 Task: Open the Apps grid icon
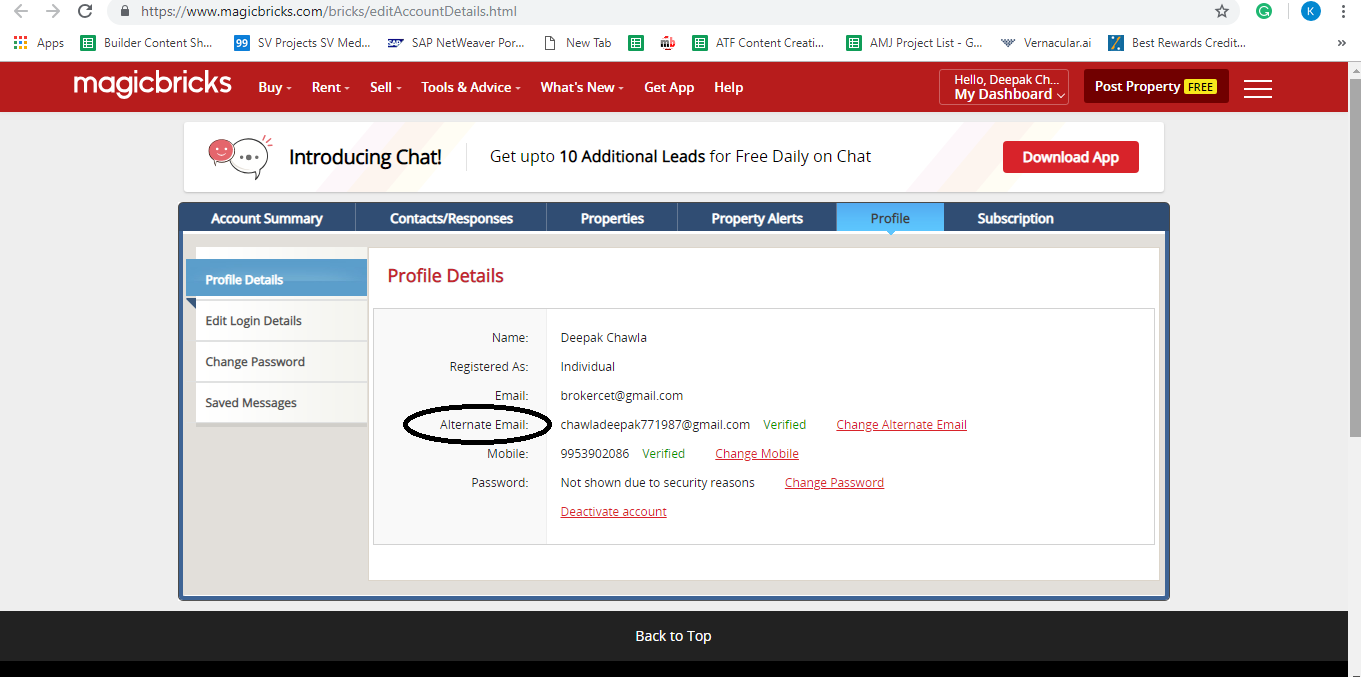tap(20, 43)
